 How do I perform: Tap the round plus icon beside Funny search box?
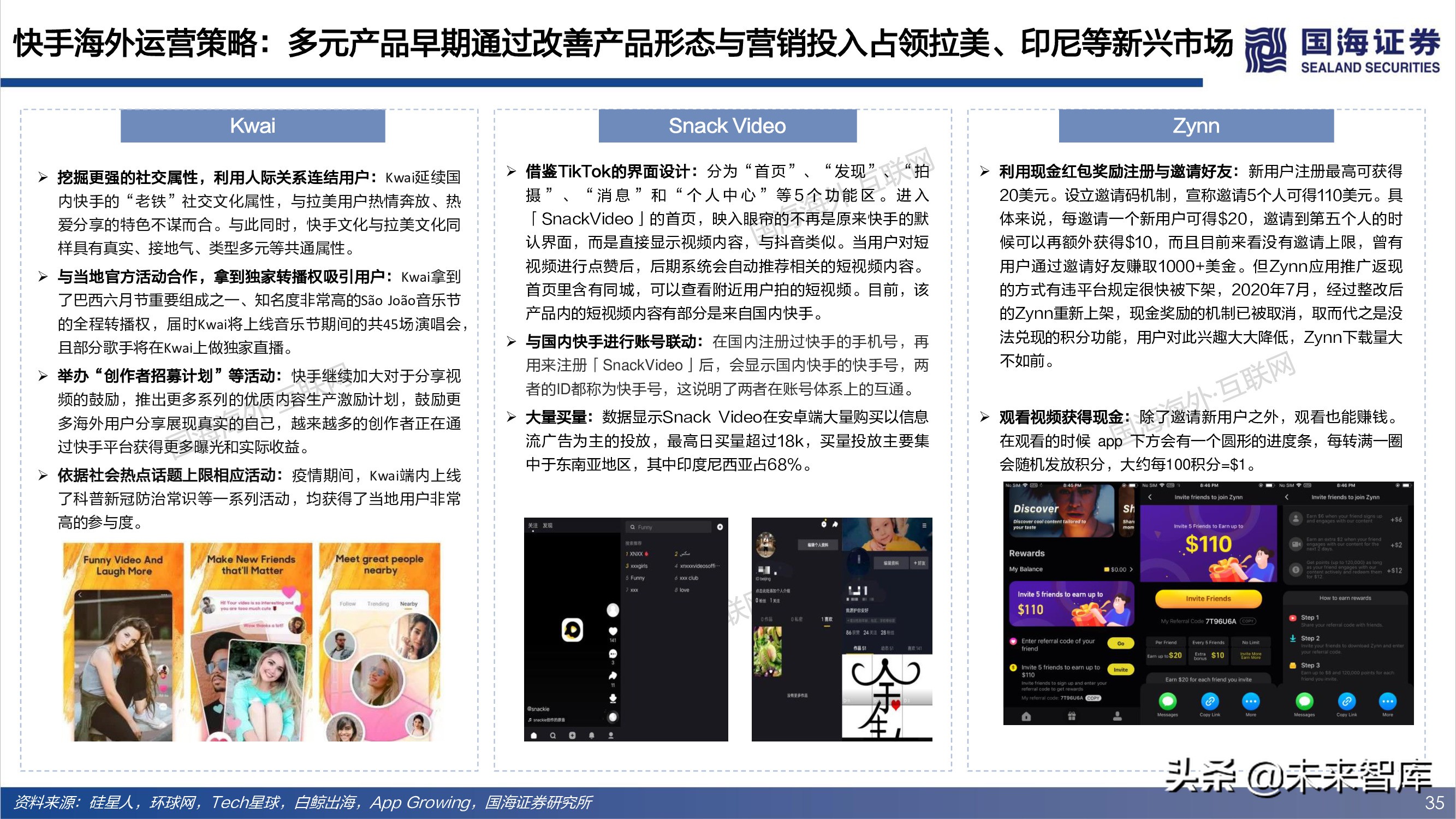pos(720,527)
